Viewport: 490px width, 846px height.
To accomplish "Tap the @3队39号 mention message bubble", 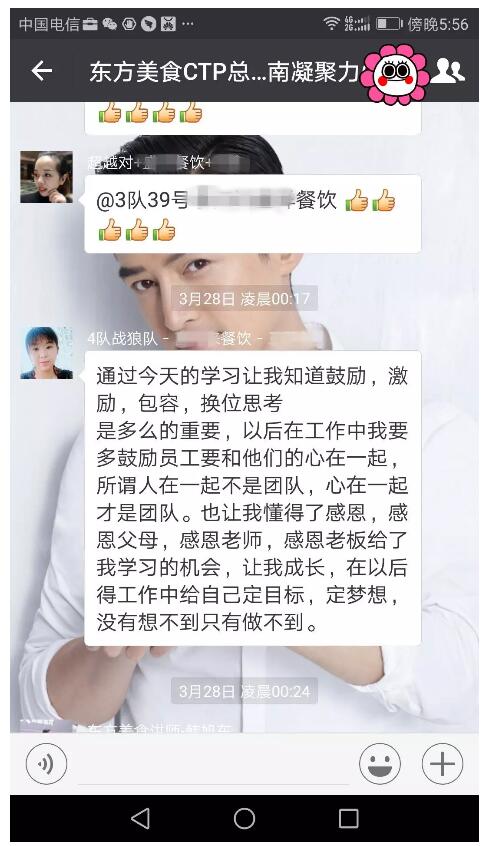I will (253, 214).
